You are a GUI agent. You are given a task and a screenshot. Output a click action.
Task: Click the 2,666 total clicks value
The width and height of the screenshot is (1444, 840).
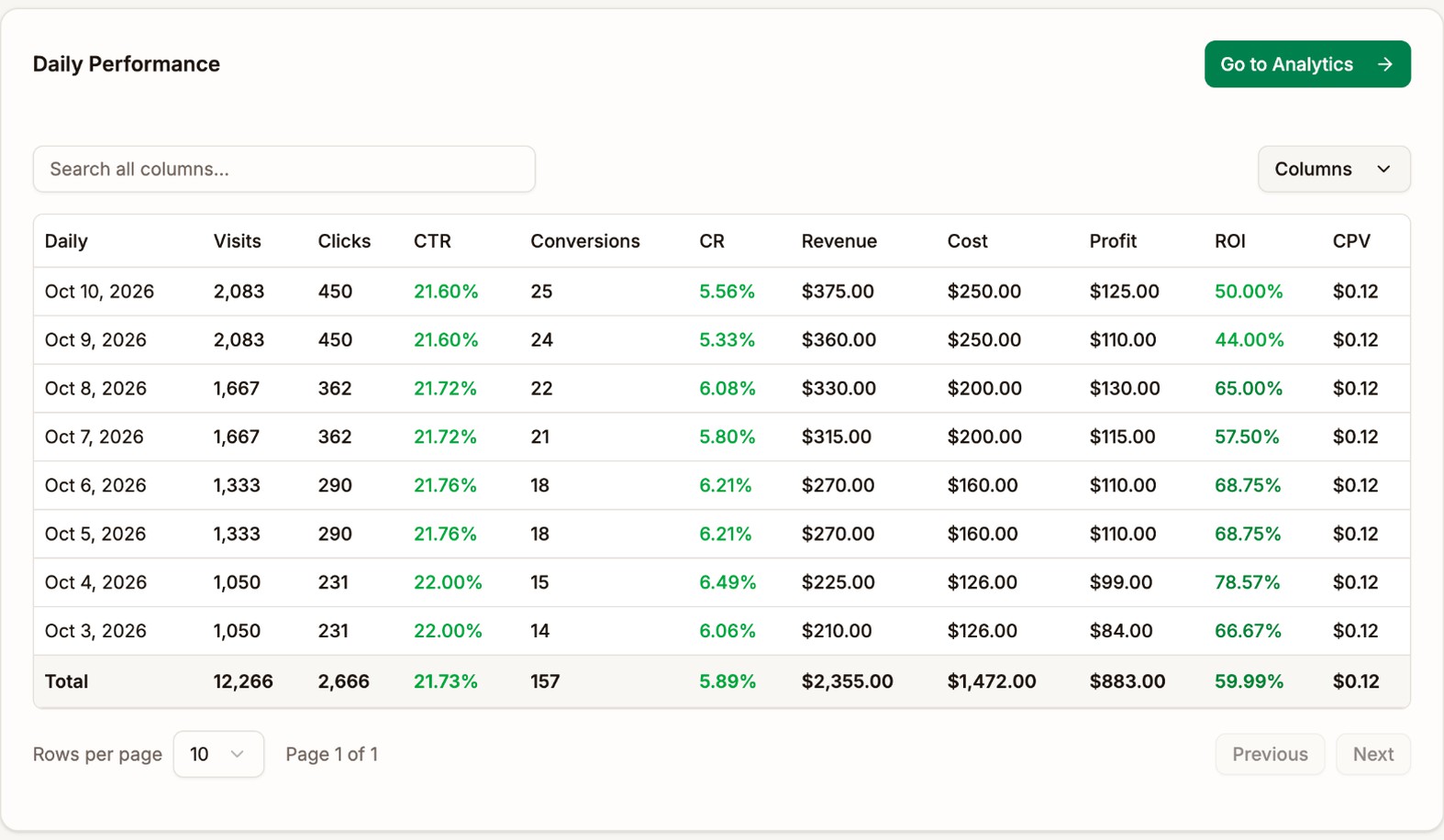(x=344, y=682)
